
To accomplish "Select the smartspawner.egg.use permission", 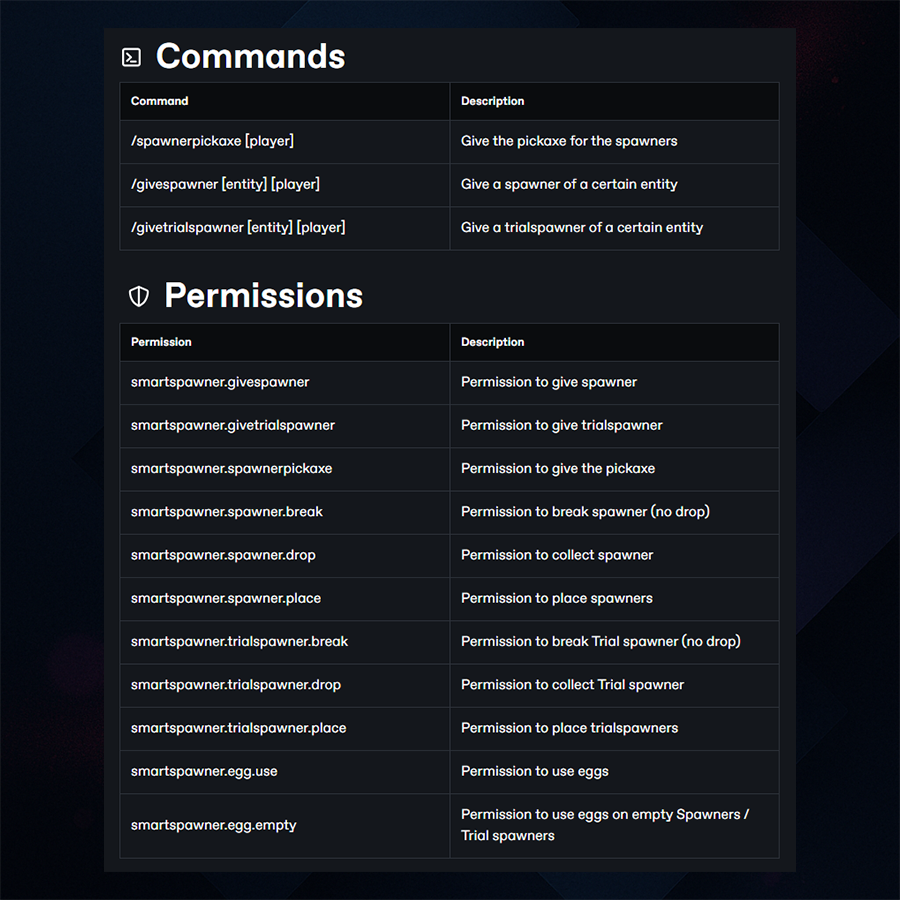I will click(x=203, y=770).
